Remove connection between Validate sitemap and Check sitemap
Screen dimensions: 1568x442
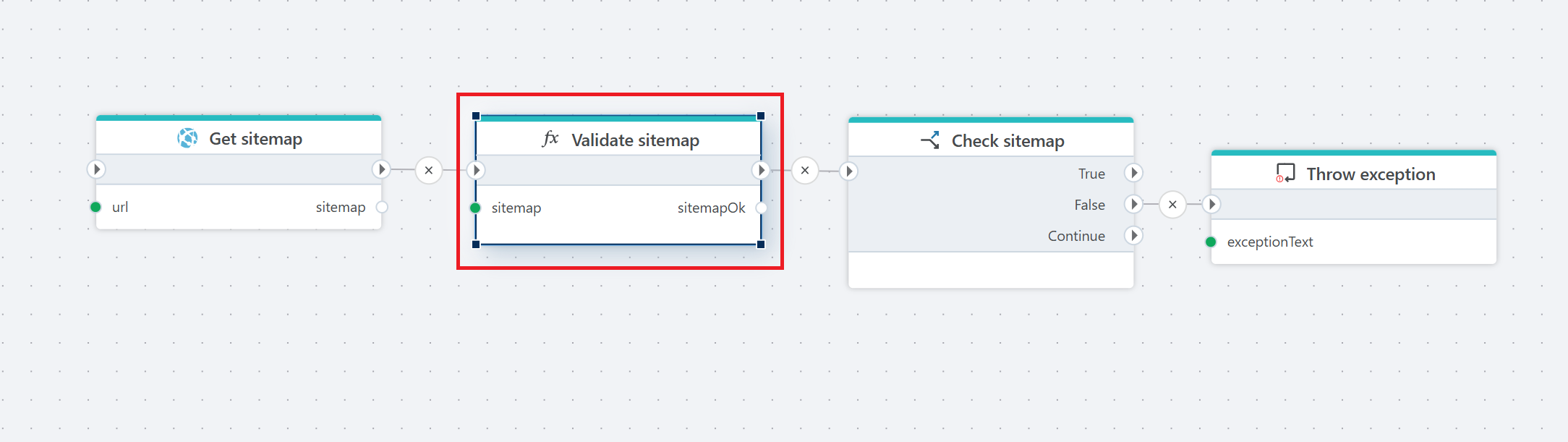(805, 171)
